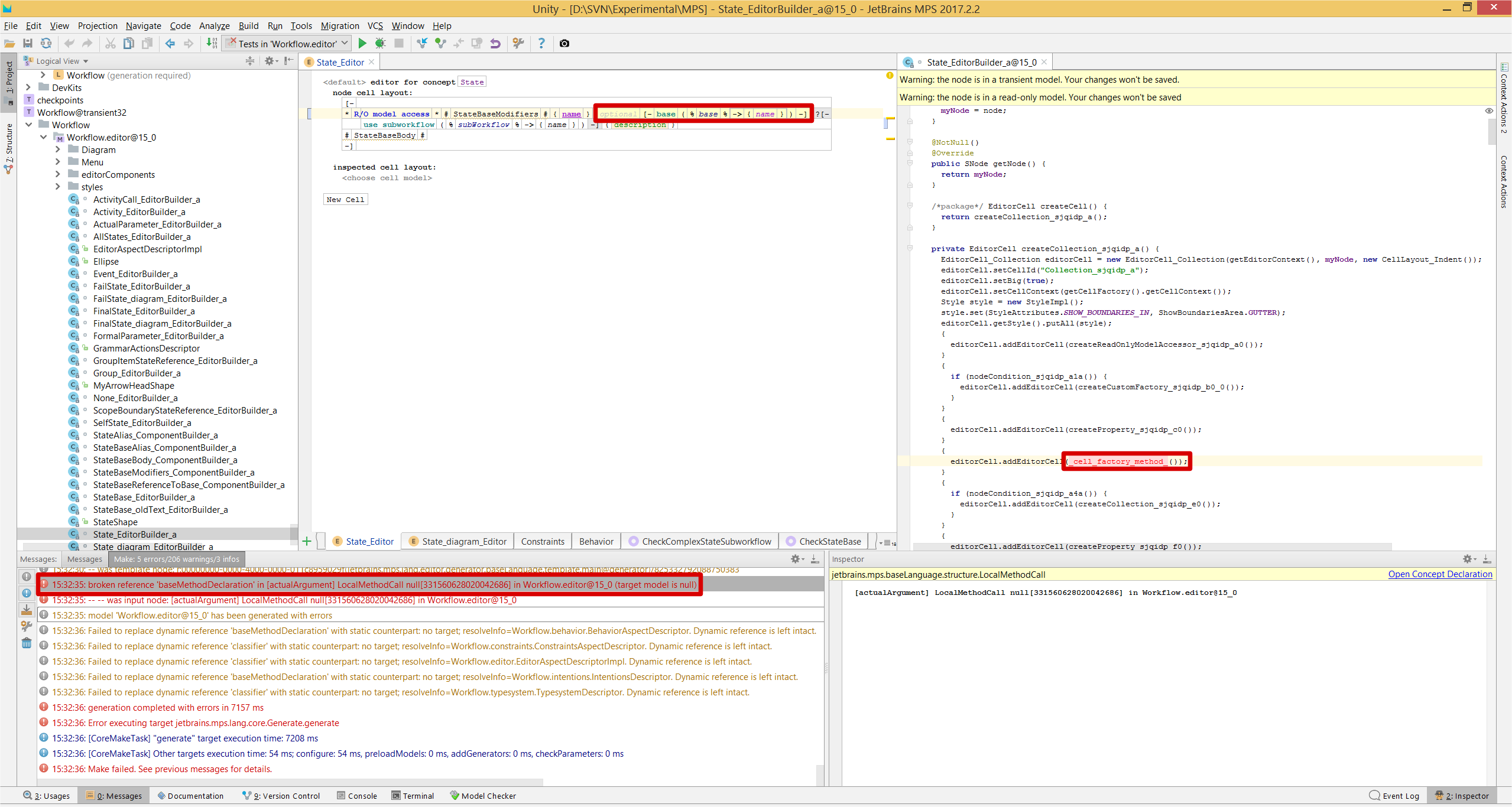Expand the DevKits tree node
The image size is (1512, 807).
tap(28, 87)
